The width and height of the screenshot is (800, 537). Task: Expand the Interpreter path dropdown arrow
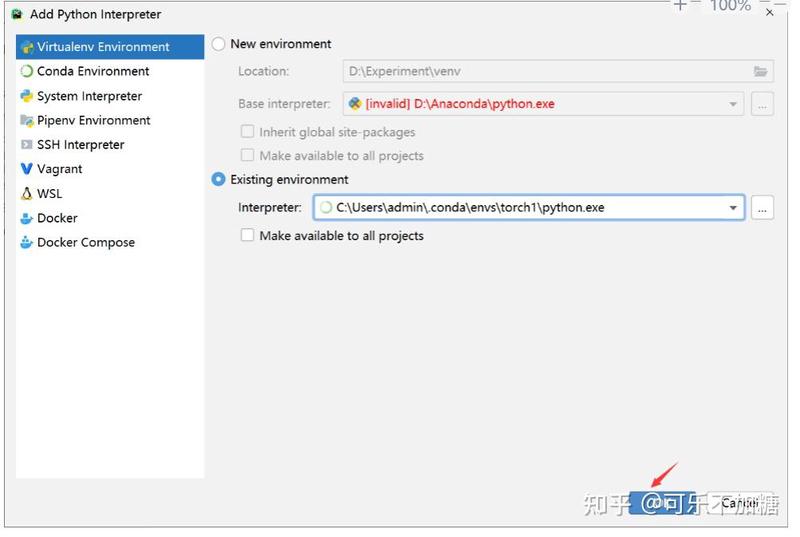[x=733, y=208]
